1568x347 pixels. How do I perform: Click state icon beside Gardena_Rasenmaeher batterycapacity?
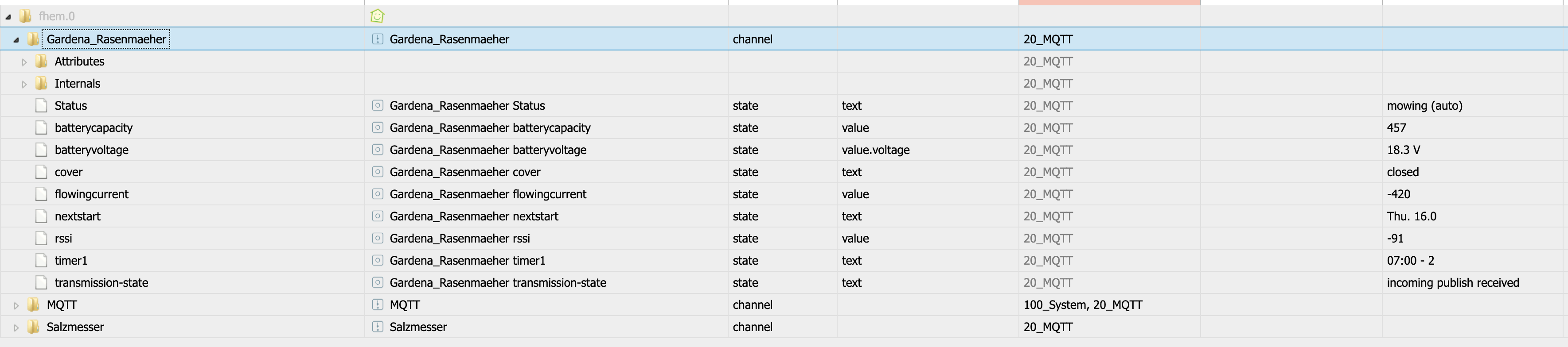point(378,127)
